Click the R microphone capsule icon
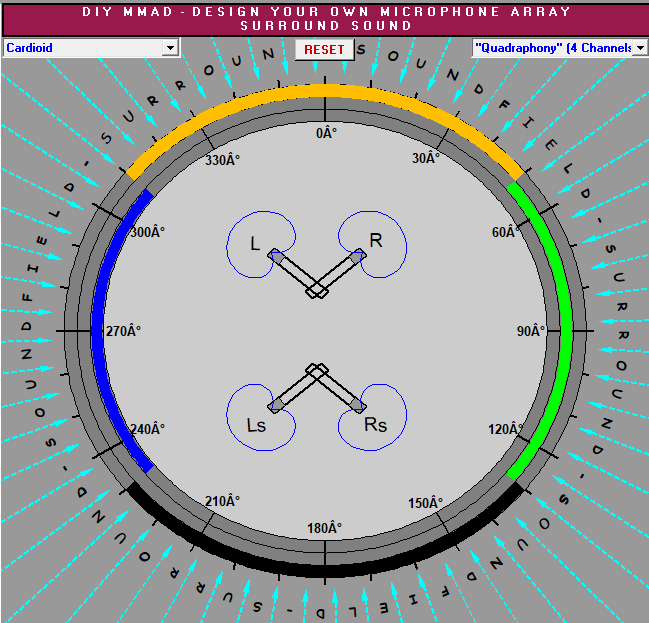This screenshot has height=623, width=649. (x=358, y=256)
